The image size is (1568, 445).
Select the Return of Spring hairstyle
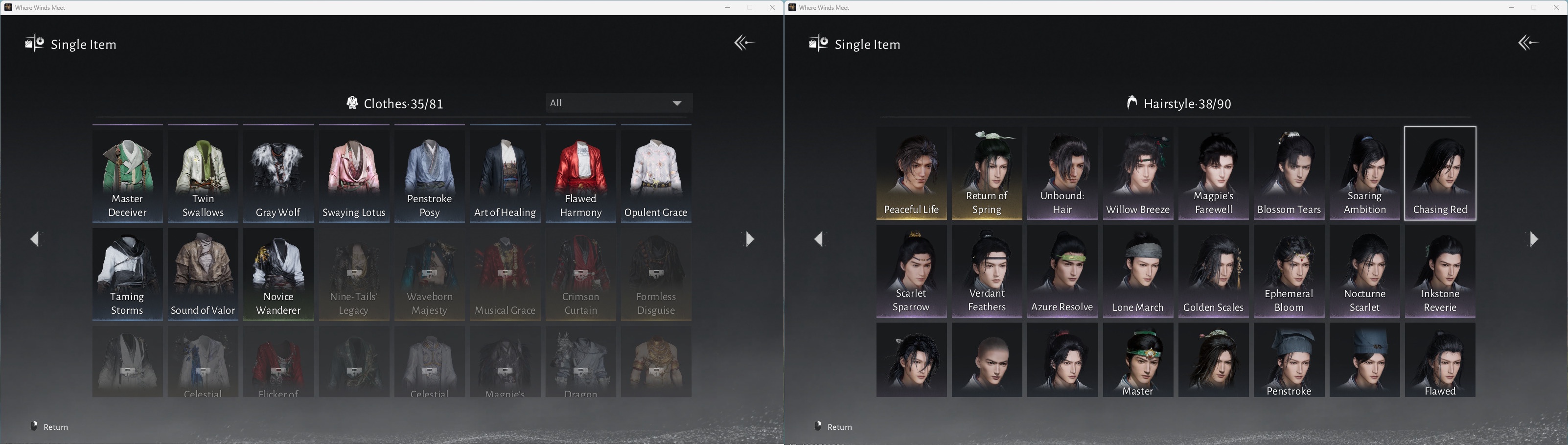coord(987,173)
